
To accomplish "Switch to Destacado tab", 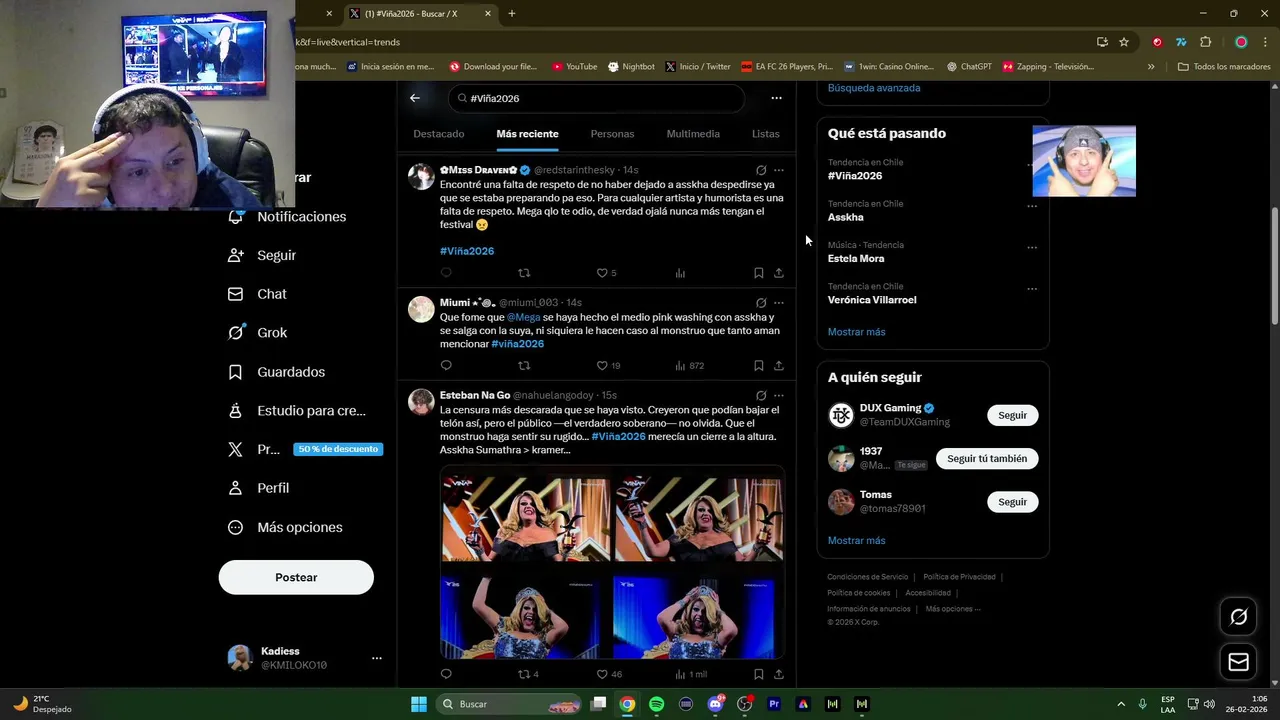I will pyautogui.click(x=439, y=134).
